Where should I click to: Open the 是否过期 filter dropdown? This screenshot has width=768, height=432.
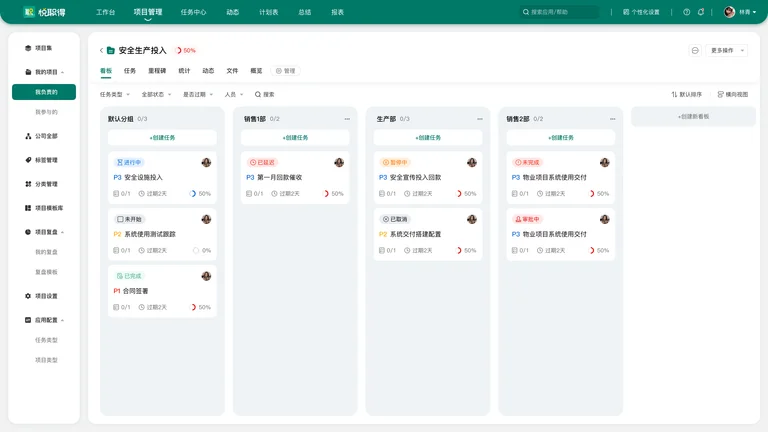point(198,95)
